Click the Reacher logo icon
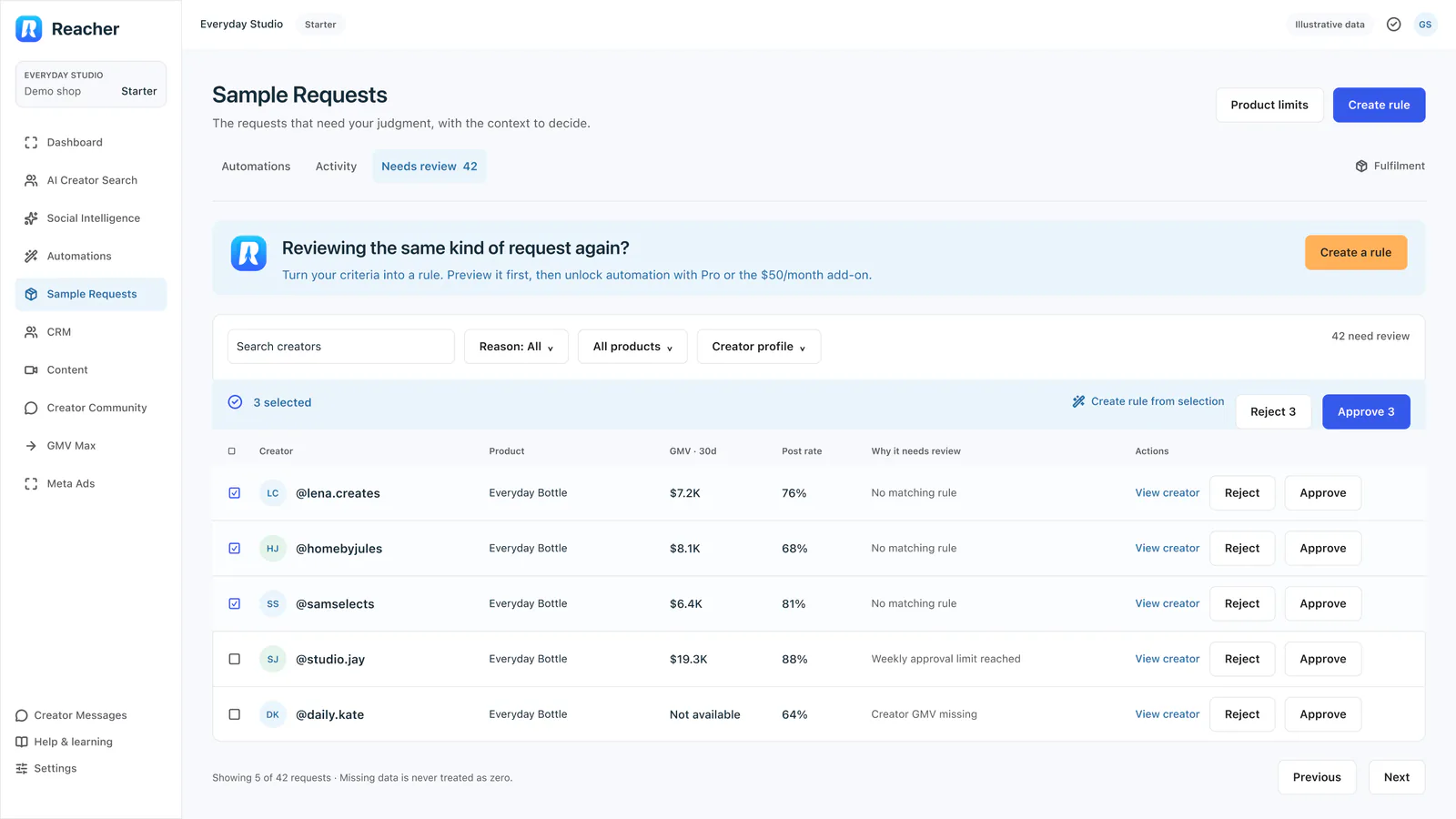1456x819 pixels. (x=29, y=29)
